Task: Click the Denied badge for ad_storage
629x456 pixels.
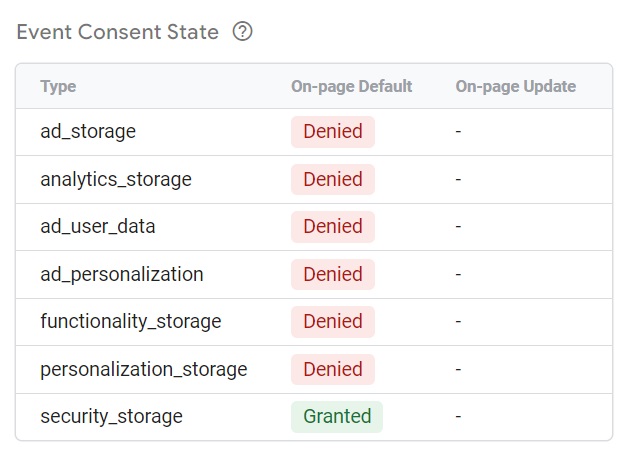Action: pos(333,132)
